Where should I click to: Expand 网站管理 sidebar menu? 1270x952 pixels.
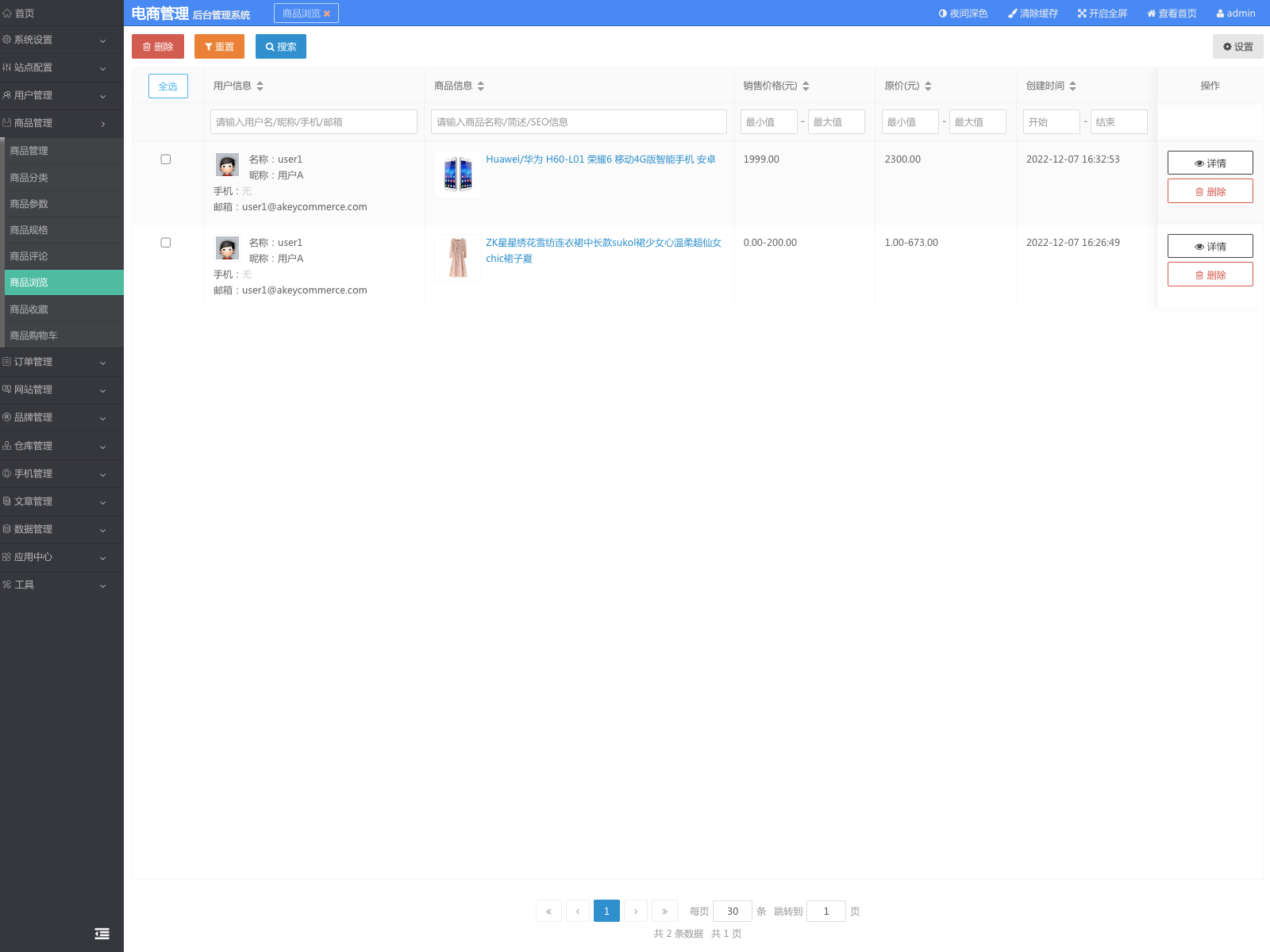click(62, 390)
